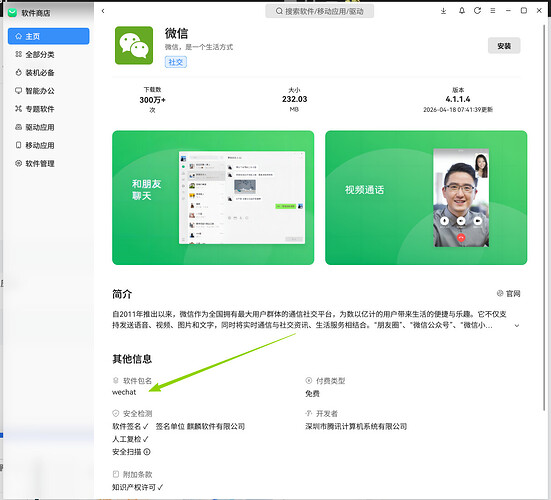Open the hamburger menu icon

(x=493, y=11)
